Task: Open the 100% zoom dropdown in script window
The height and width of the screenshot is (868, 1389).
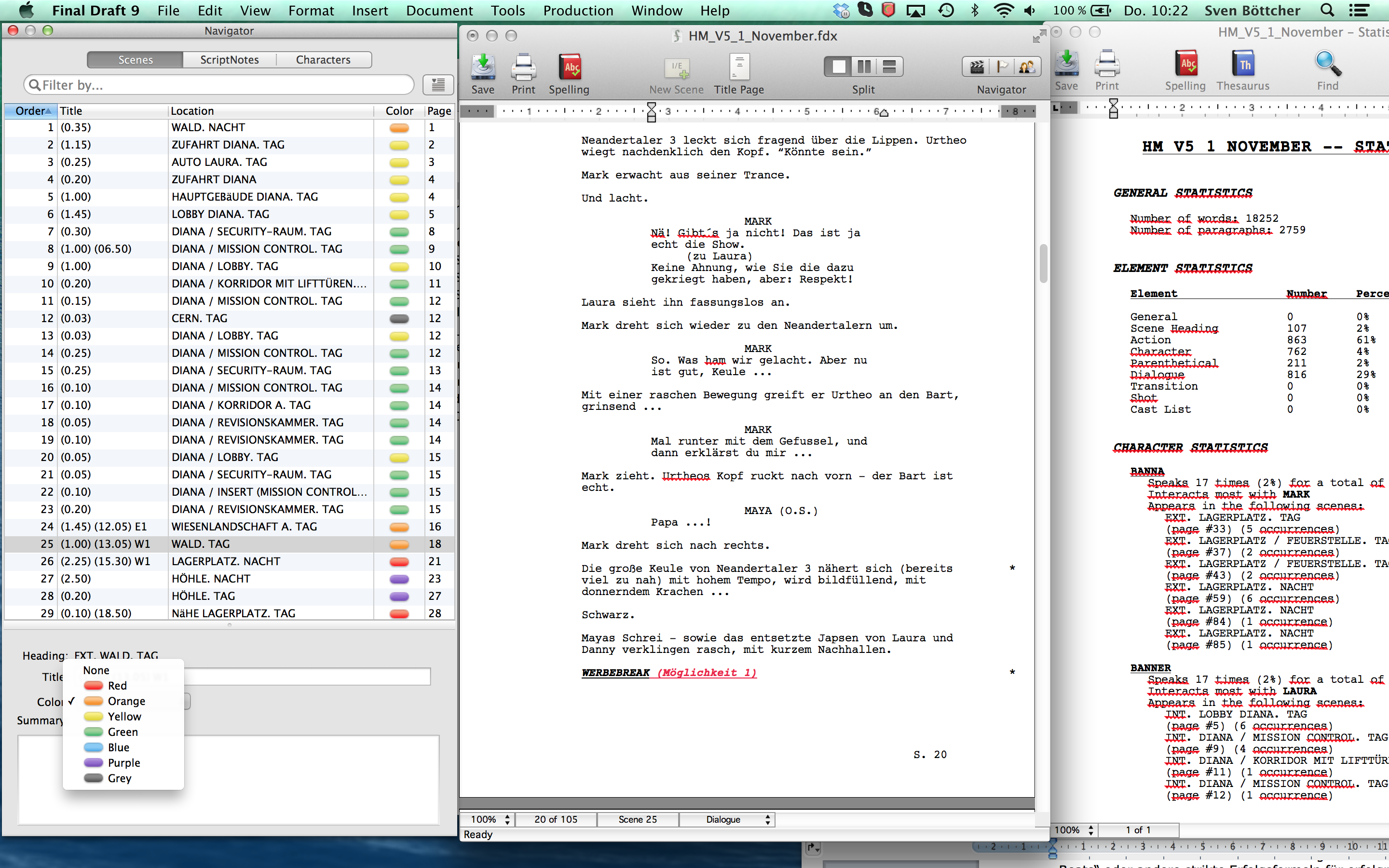Action: point(487,819)
